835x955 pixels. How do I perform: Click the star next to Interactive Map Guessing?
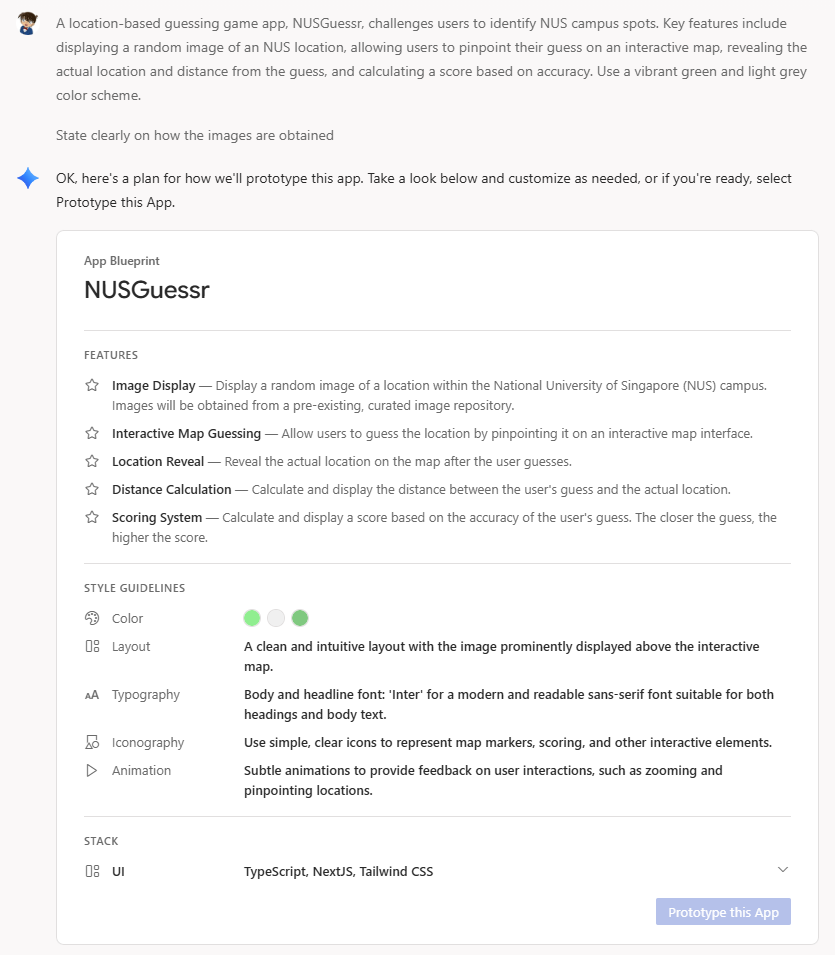92,434
